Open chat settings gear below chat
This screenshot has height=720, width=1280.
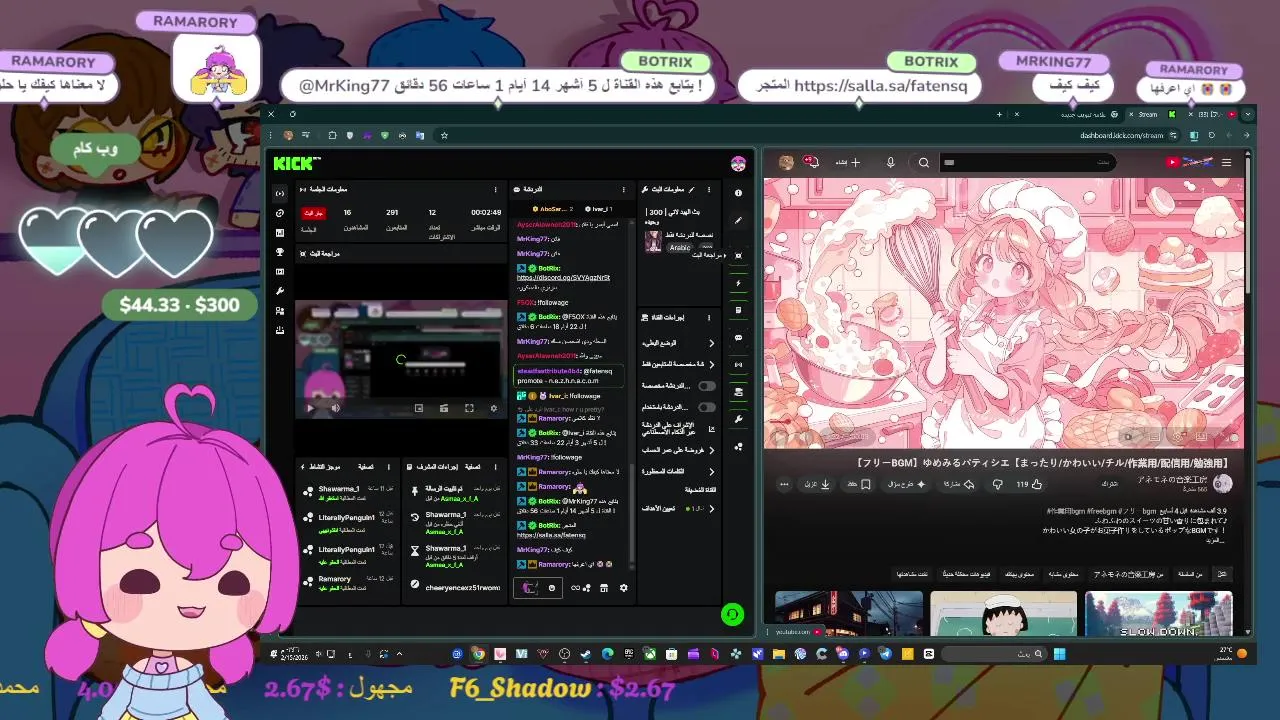point(623,588)
